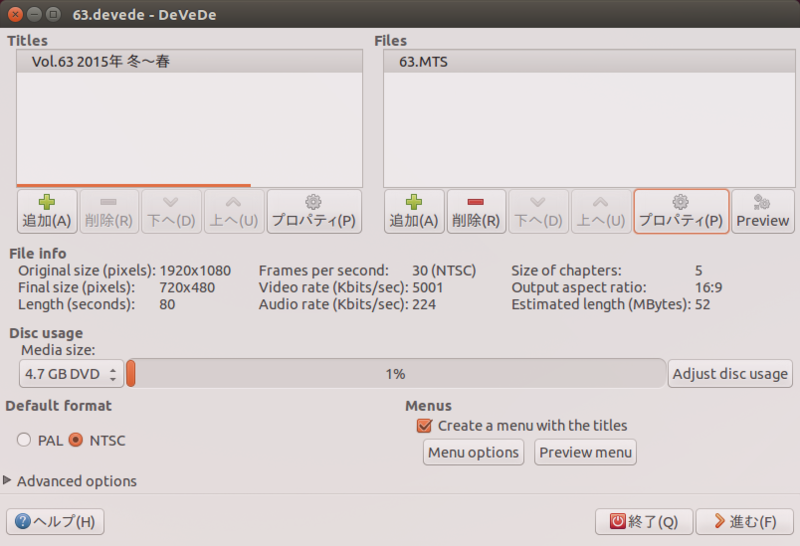The width and height of the screenshot is (800, 546).
Task: Click Adjust disc usage button
Action: (x=730, y=374)
